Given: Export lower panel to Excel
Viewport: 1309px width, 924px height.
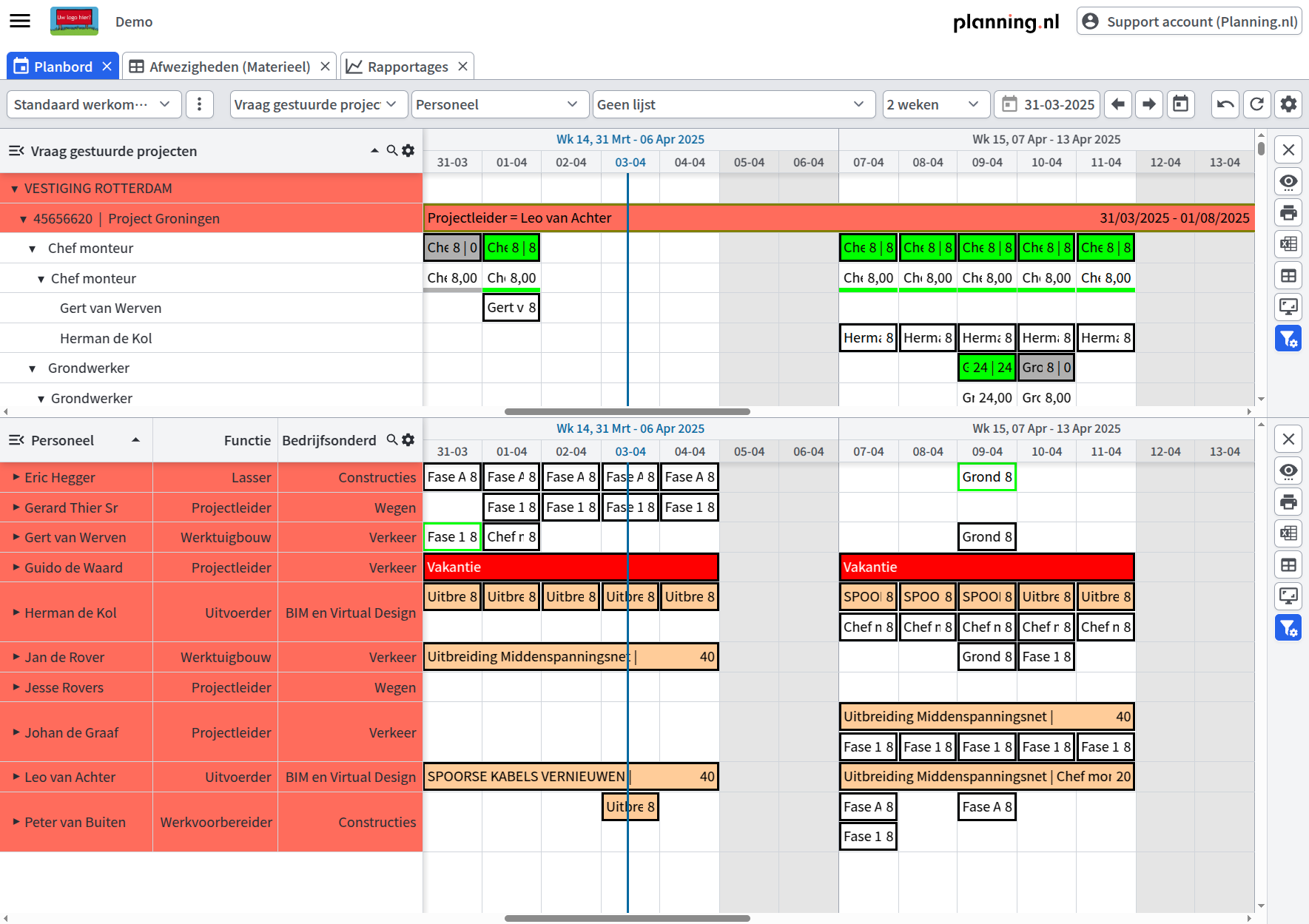Looking at the screenshot, I should tap(1288, 533).
